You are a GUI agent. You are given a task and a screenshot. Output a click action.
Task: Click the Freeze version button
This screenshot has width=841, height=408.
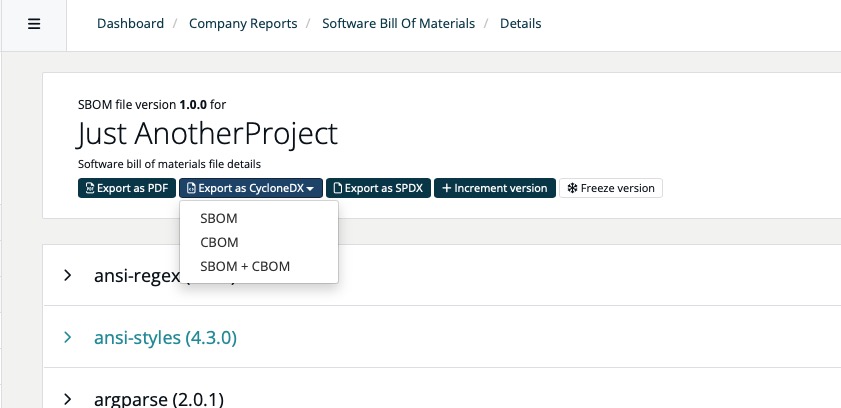[611, 188]
